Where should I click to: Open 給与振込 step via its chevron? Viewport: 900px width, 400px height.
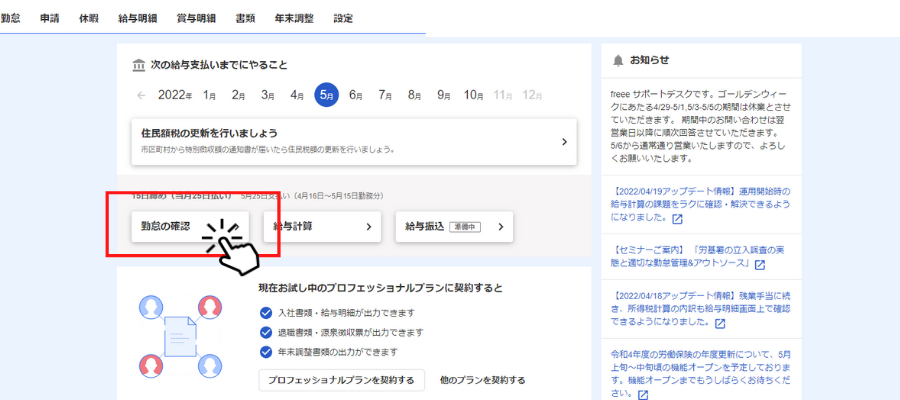[x=501, y=227]
